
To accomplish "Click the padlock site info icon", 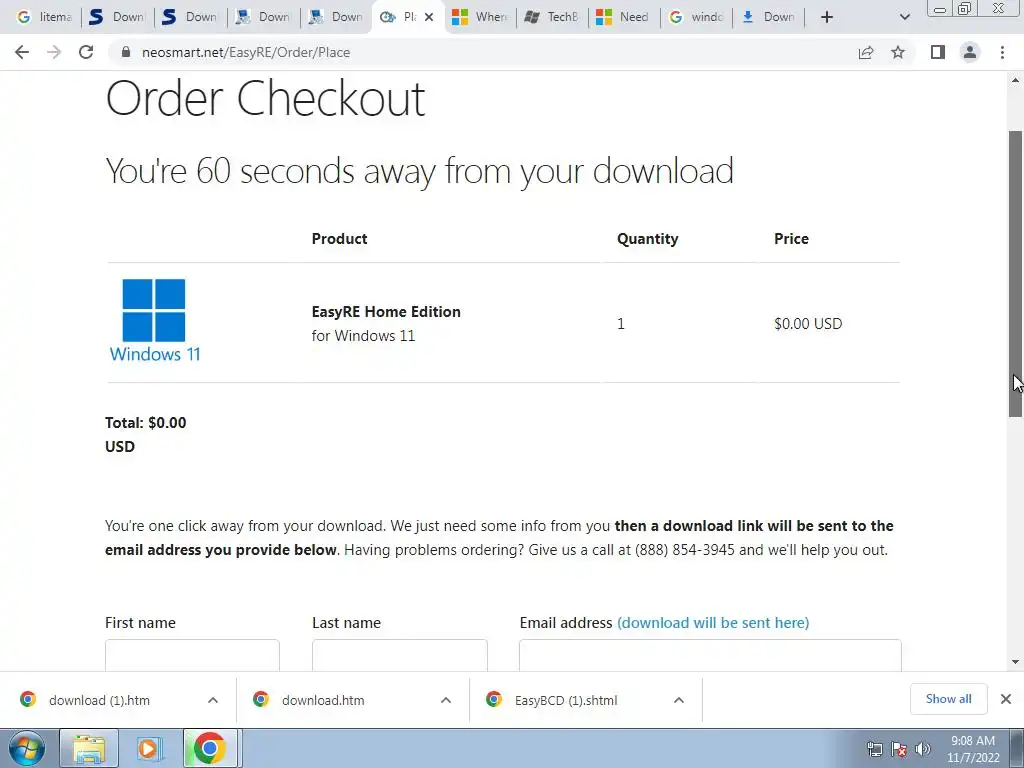I will (126, 52).
